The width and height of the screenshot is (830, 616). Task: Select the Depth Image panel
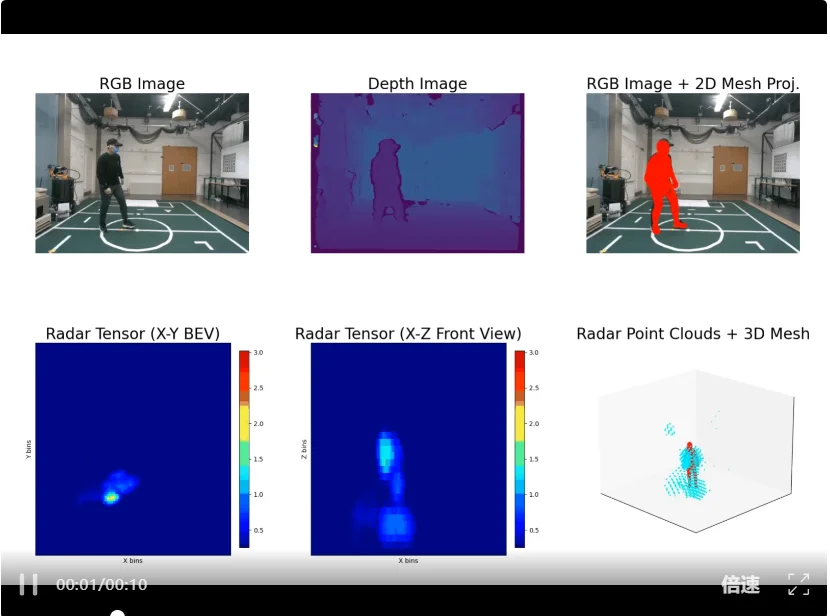pyautogui.click(x=417, y=172)
